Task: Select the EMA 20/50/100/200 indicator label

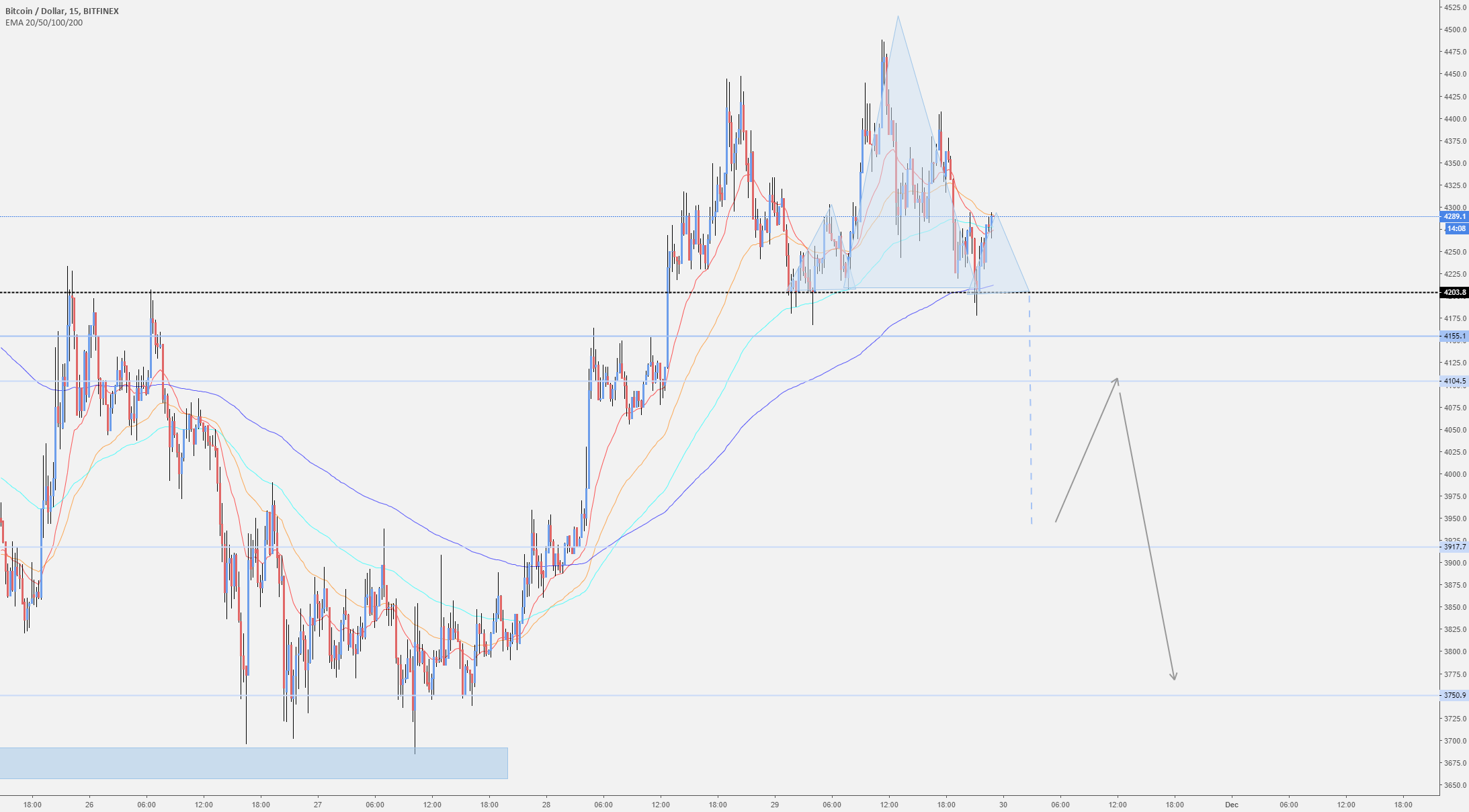Action: pyautogui.click(x=42, y=21)
